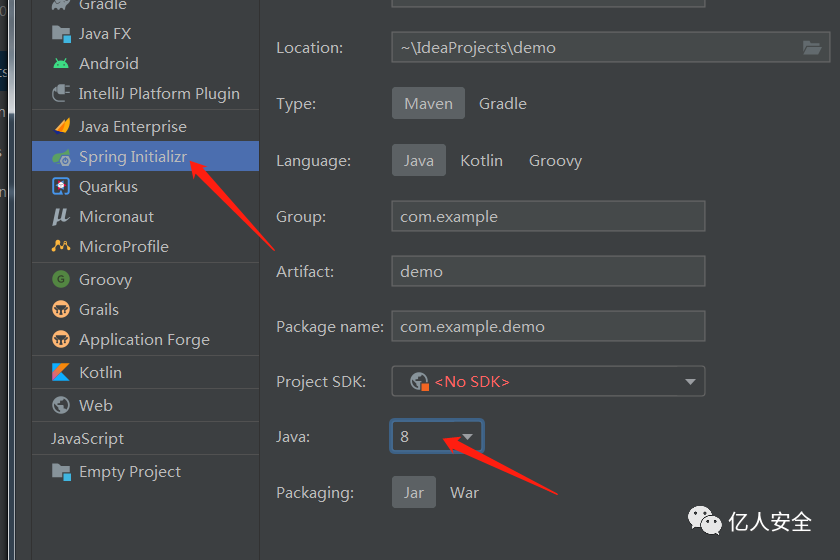This screenshot has height=560, width=840.
Task: Click the Quarkus icon in sidebar
Action: (x=62, y=187)
